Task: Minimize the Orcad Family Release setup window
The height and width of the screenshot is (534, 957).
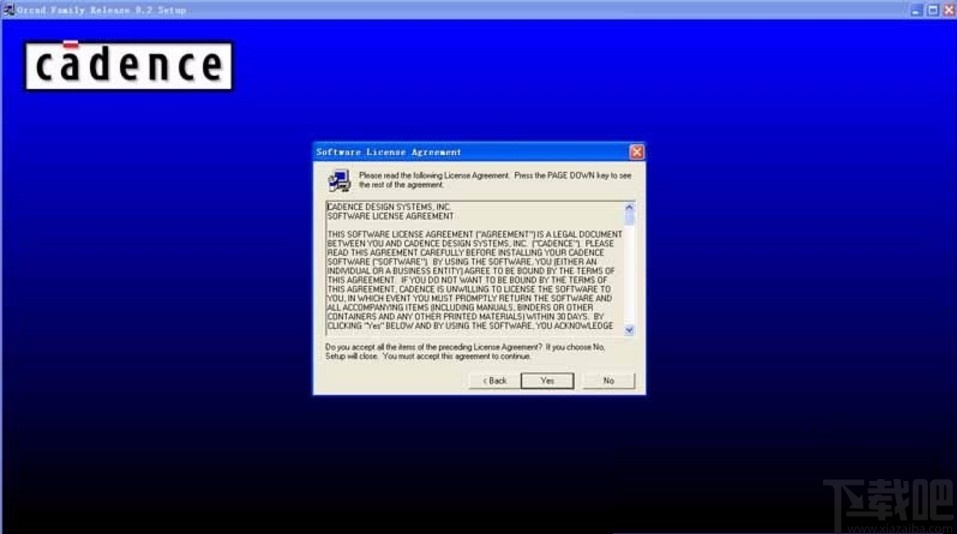Action: (916, 10)
